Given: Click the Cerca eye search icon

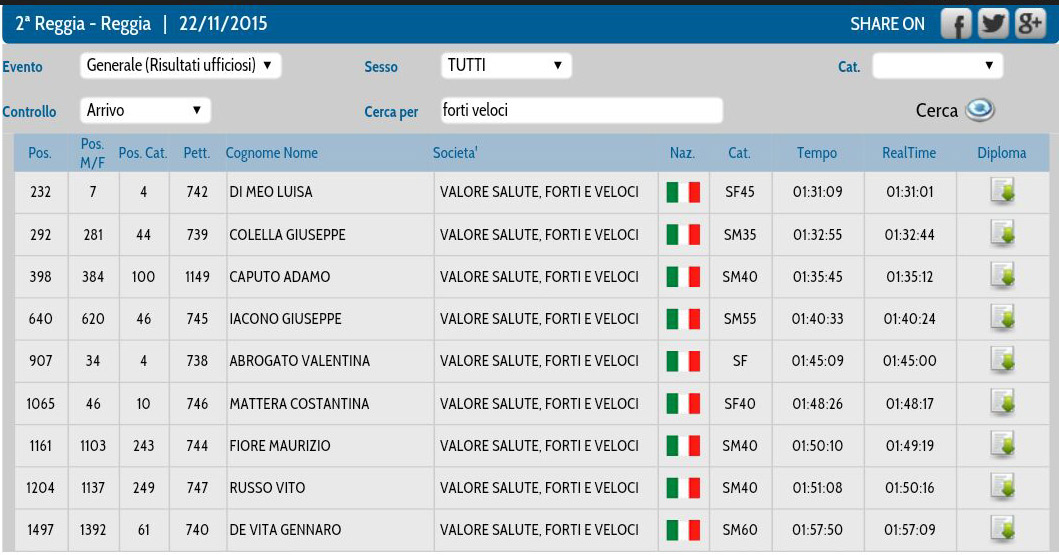Looking at the screenshot, I should point(979,110).
